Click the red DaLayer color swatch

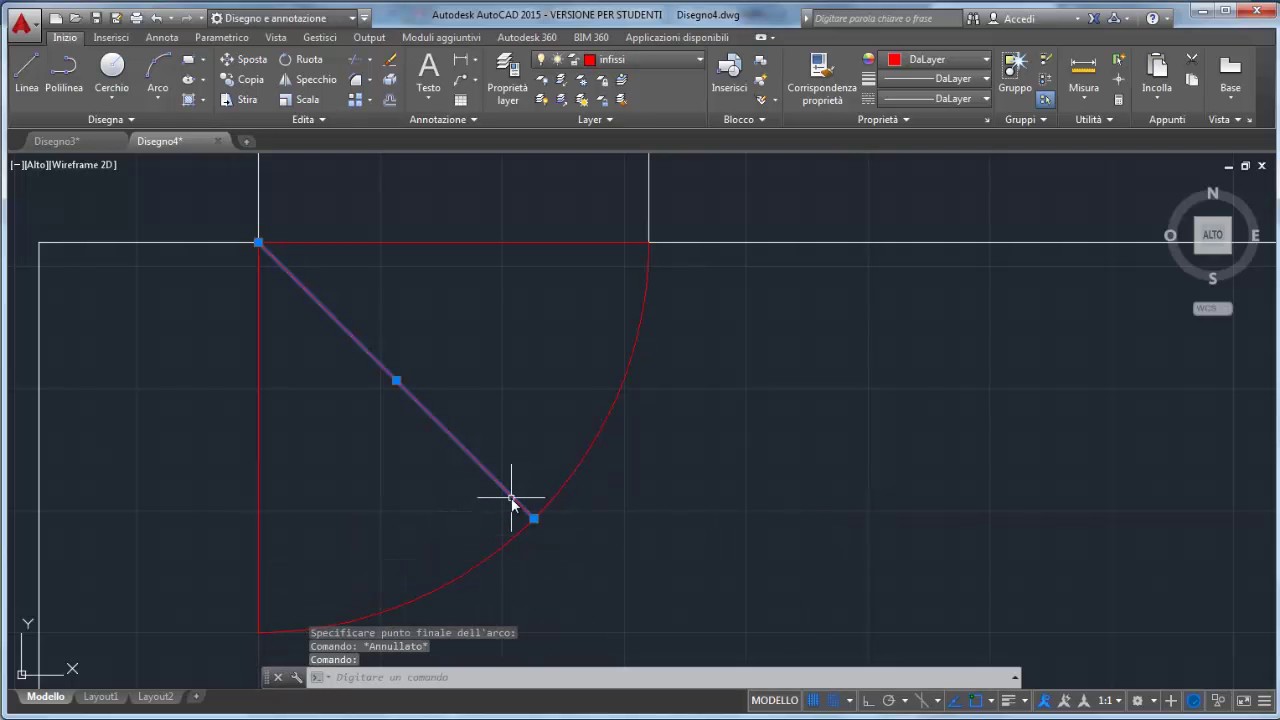894,59
